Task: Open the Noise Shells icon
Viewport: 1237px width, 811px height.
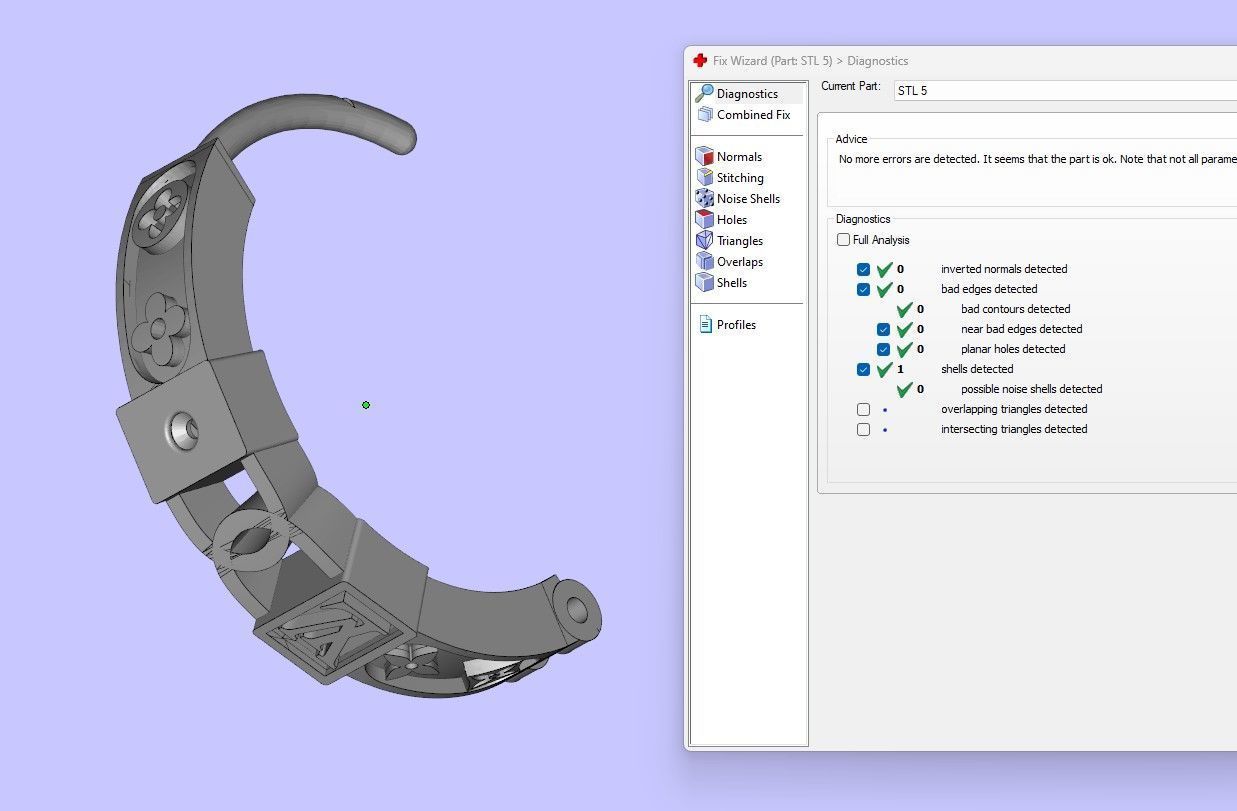Action: pos(704,198)
